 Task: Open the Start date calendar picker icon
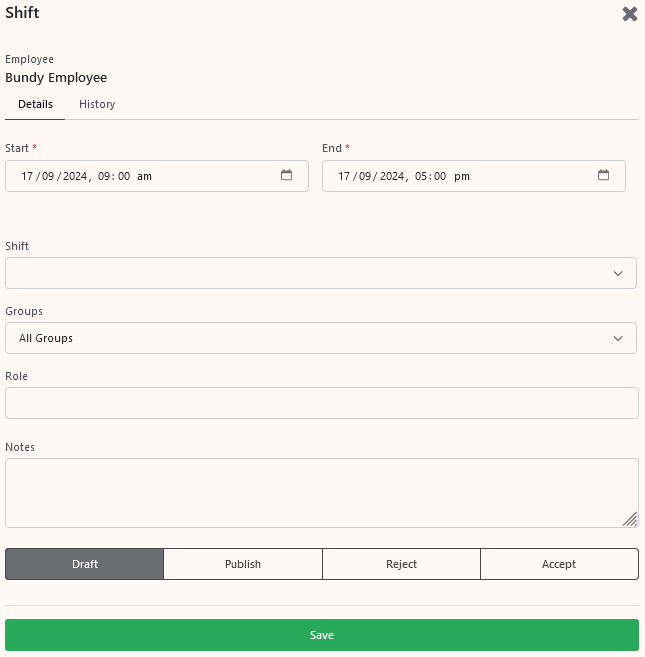(x=286, y=175)
